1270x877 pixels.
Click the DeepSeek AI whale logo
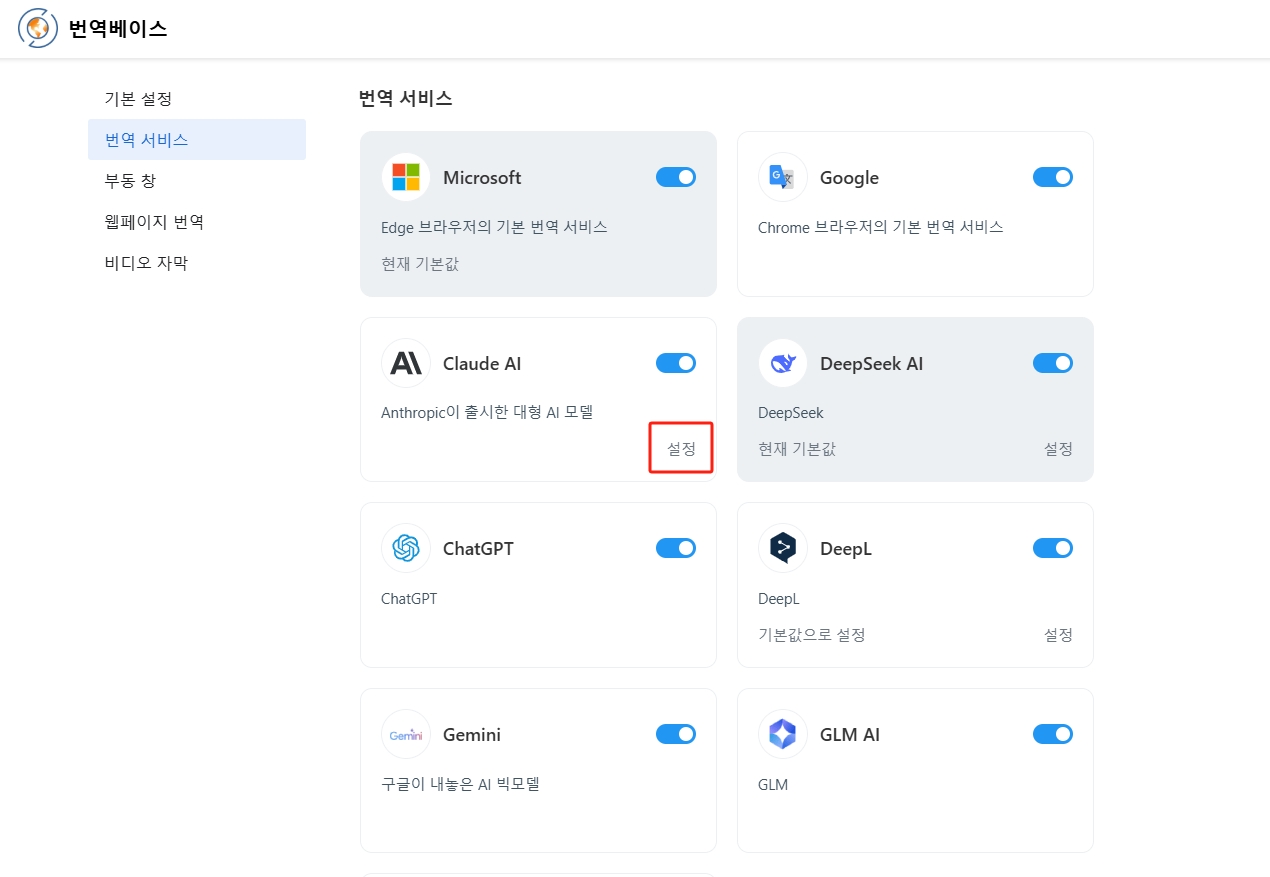click(x=783, y=363)
